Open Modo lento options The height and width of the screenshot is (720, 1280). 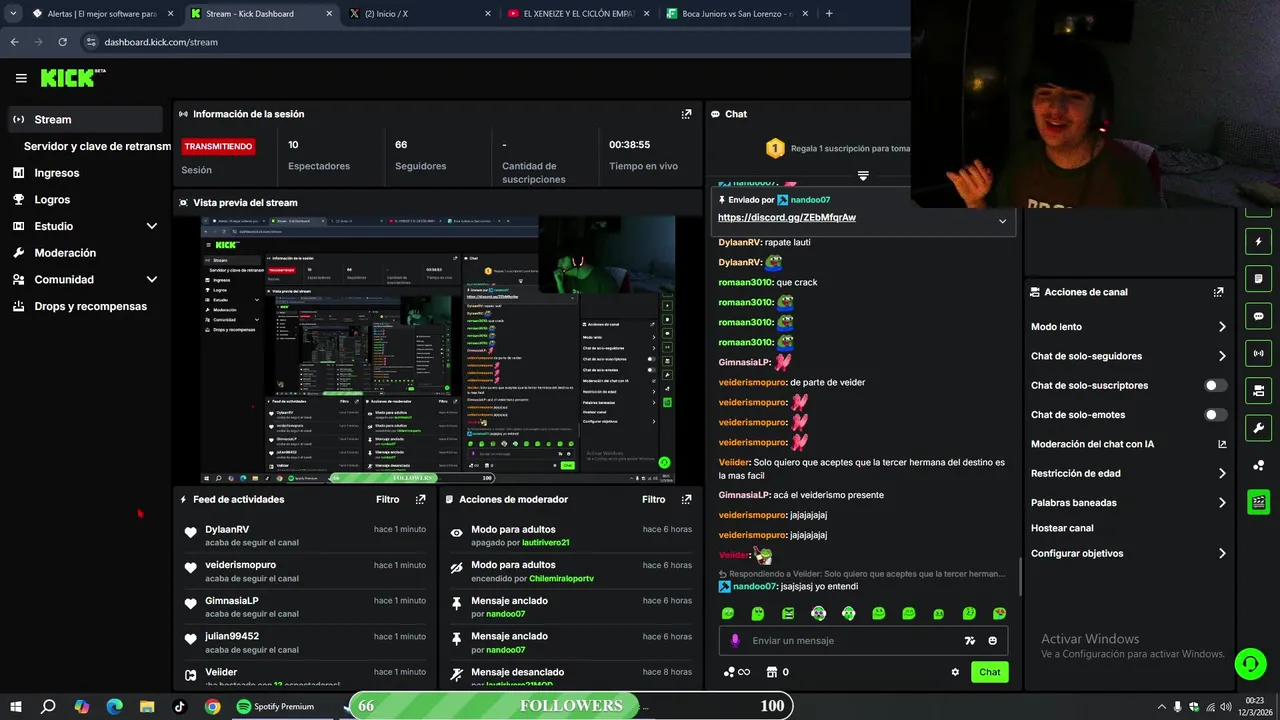tap(1129, 327)
